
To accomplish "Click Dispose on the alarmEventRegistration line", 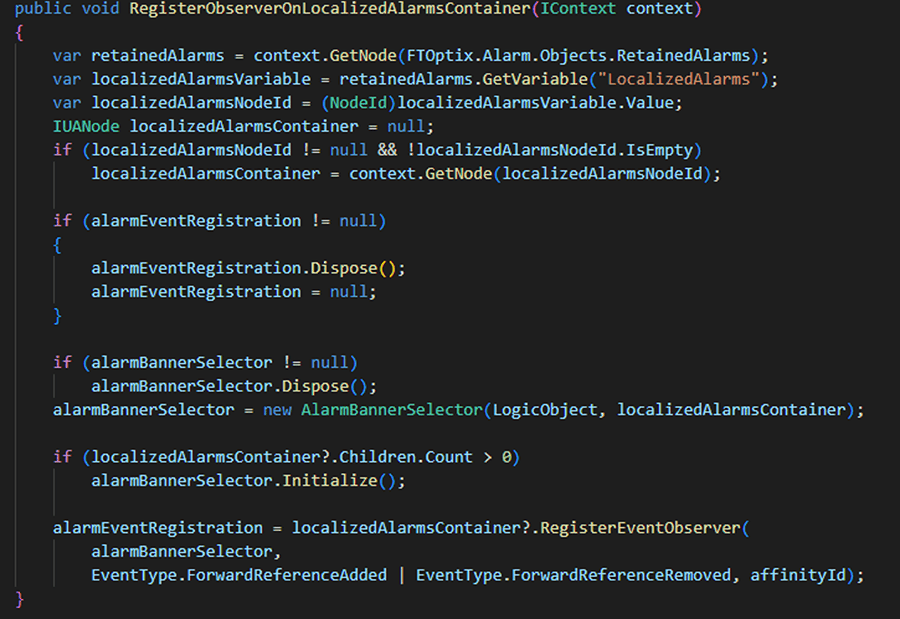I will pos(344,268).
